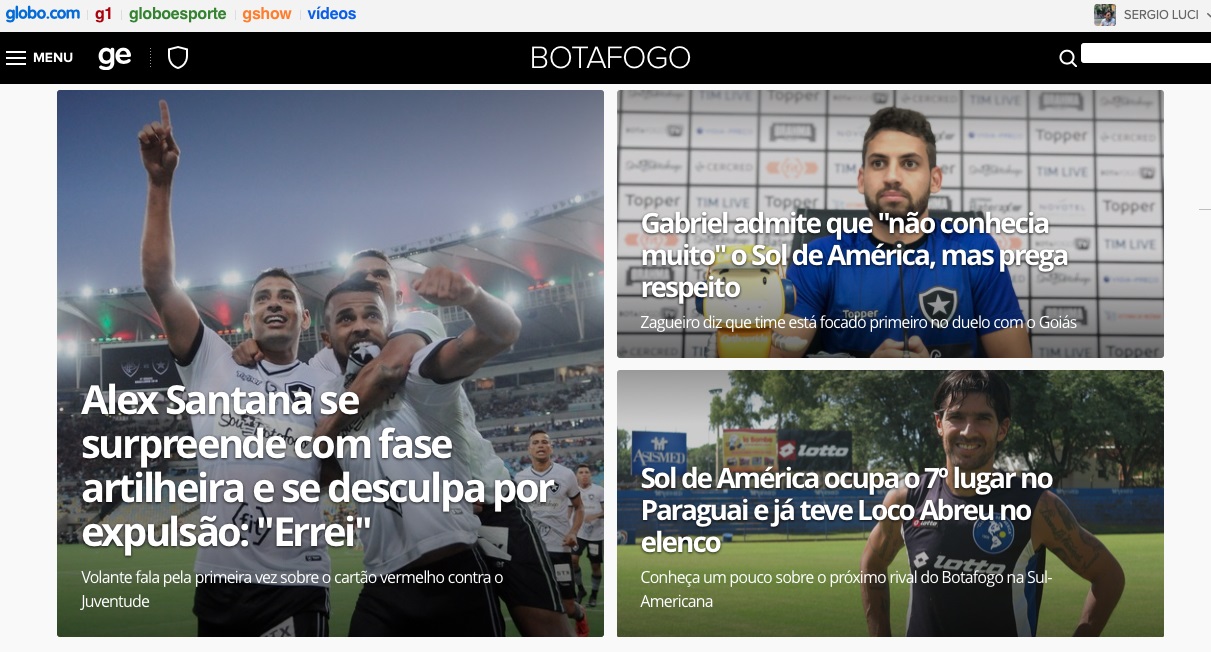Click the ge logo

click(115, 57)
